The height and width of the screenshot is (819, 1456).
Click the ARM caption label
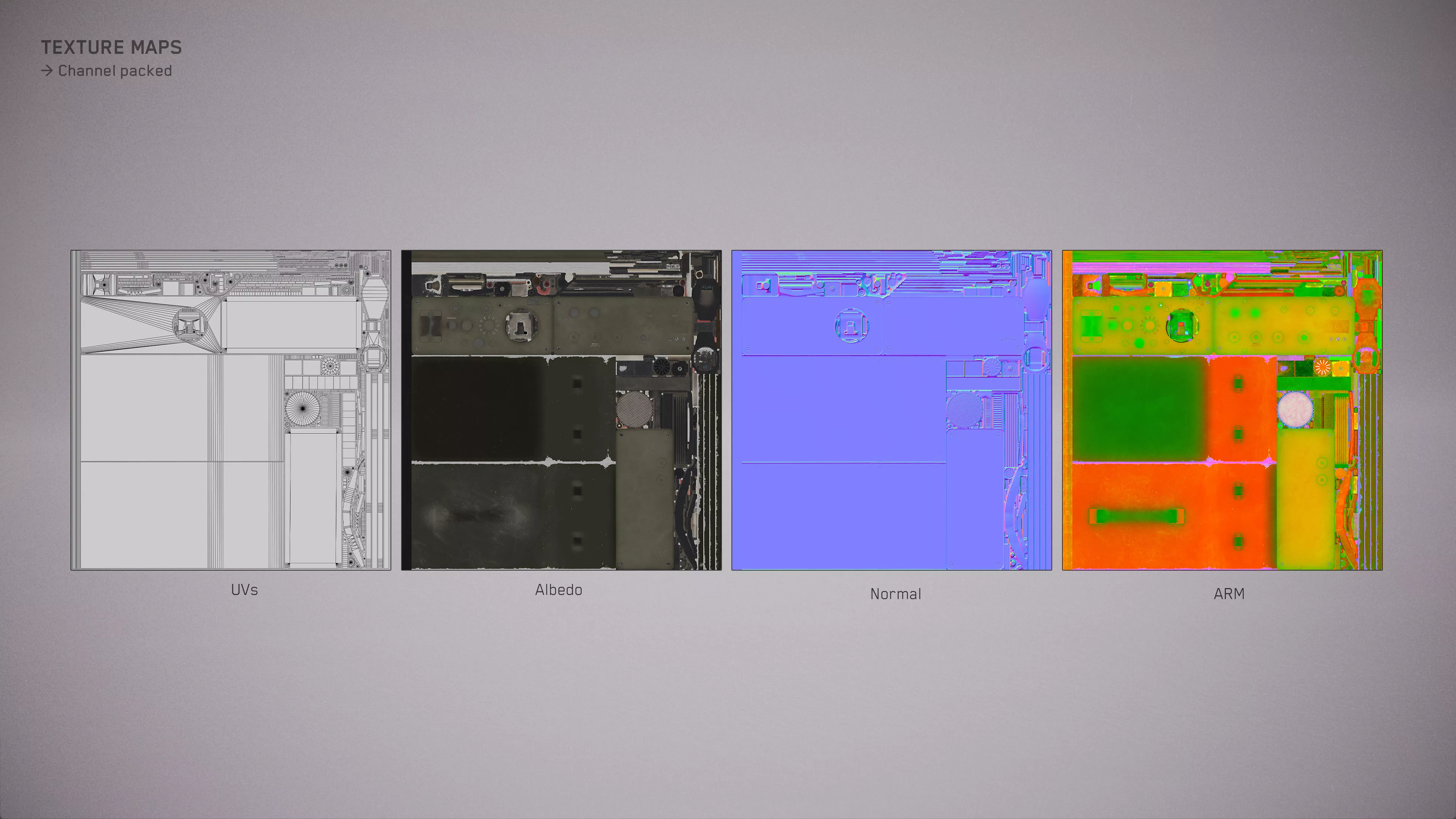tap(1229, 593)
